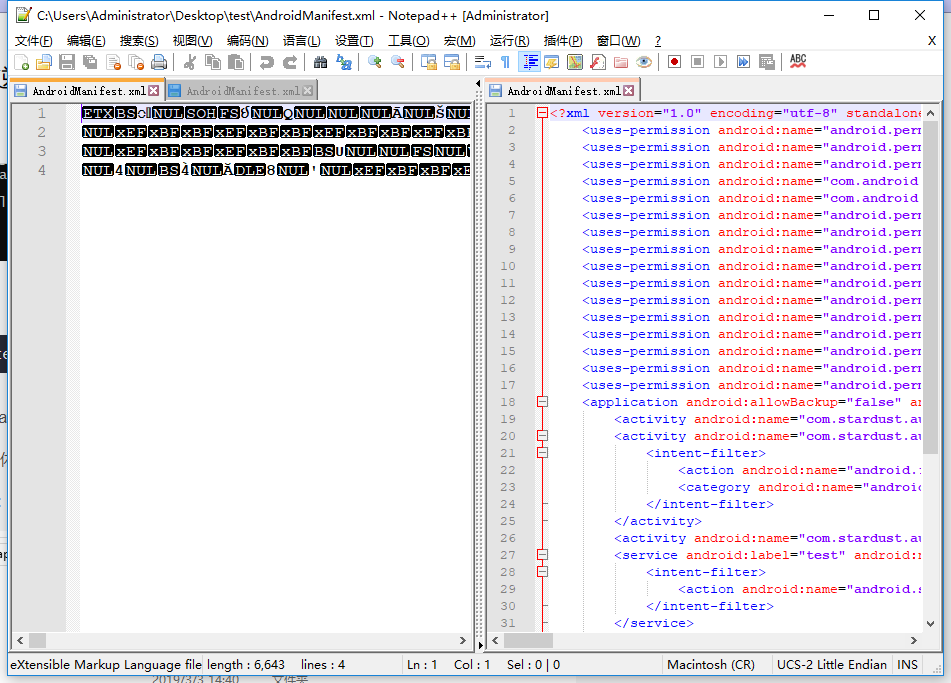Run the ABC spell check

(x=797, y=61)
